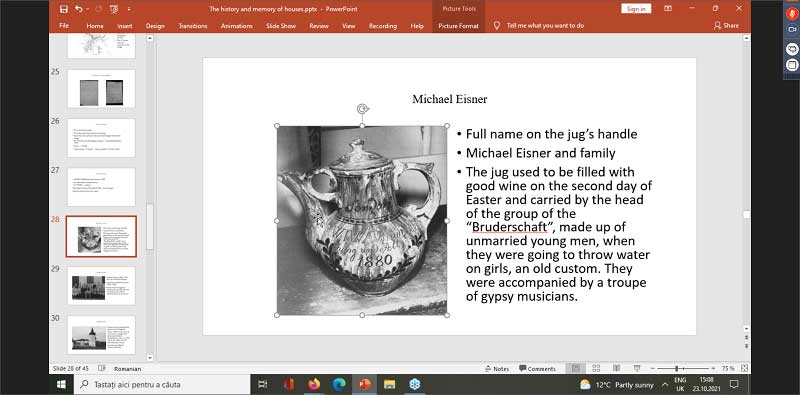Open the Recording ribbon tab
800x395 pixels.
point(383,26)
